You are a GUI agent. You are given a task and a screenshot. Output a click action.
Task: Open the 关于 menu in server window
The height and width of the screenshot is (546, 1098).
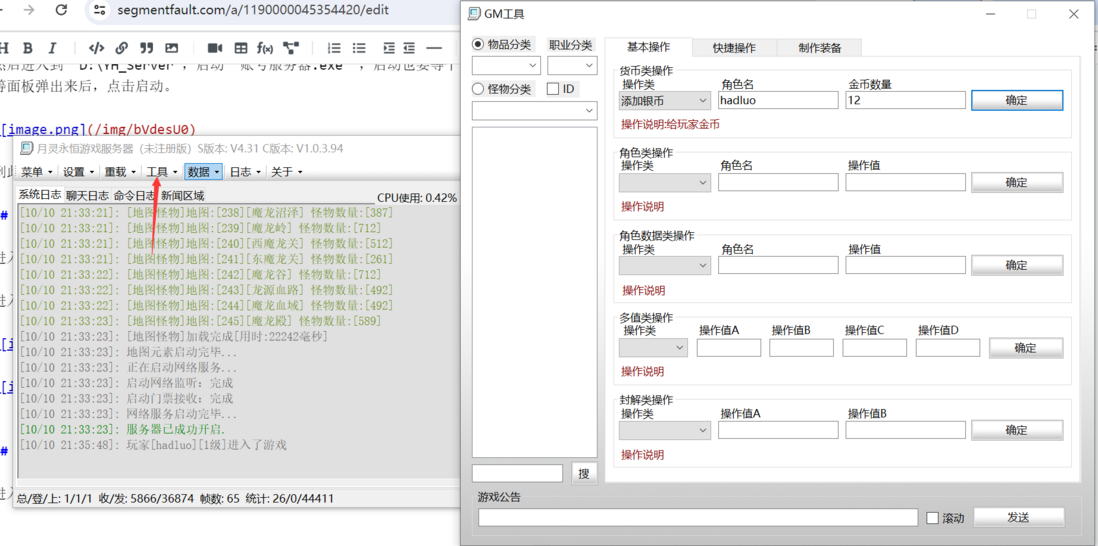[x=287, y=172]
